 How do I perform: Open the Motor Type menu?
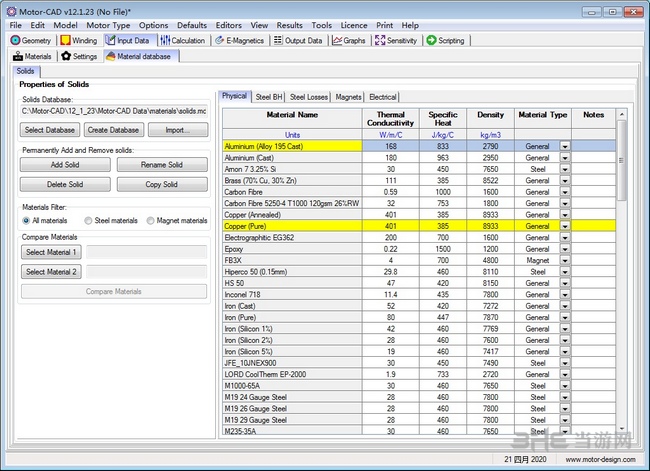tap(108, 25)
